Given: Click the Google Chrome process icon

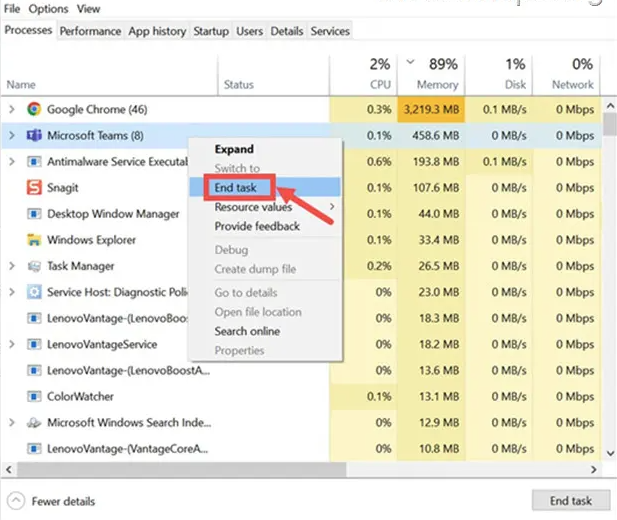Looking at the screenshot, I should point(34,109).
